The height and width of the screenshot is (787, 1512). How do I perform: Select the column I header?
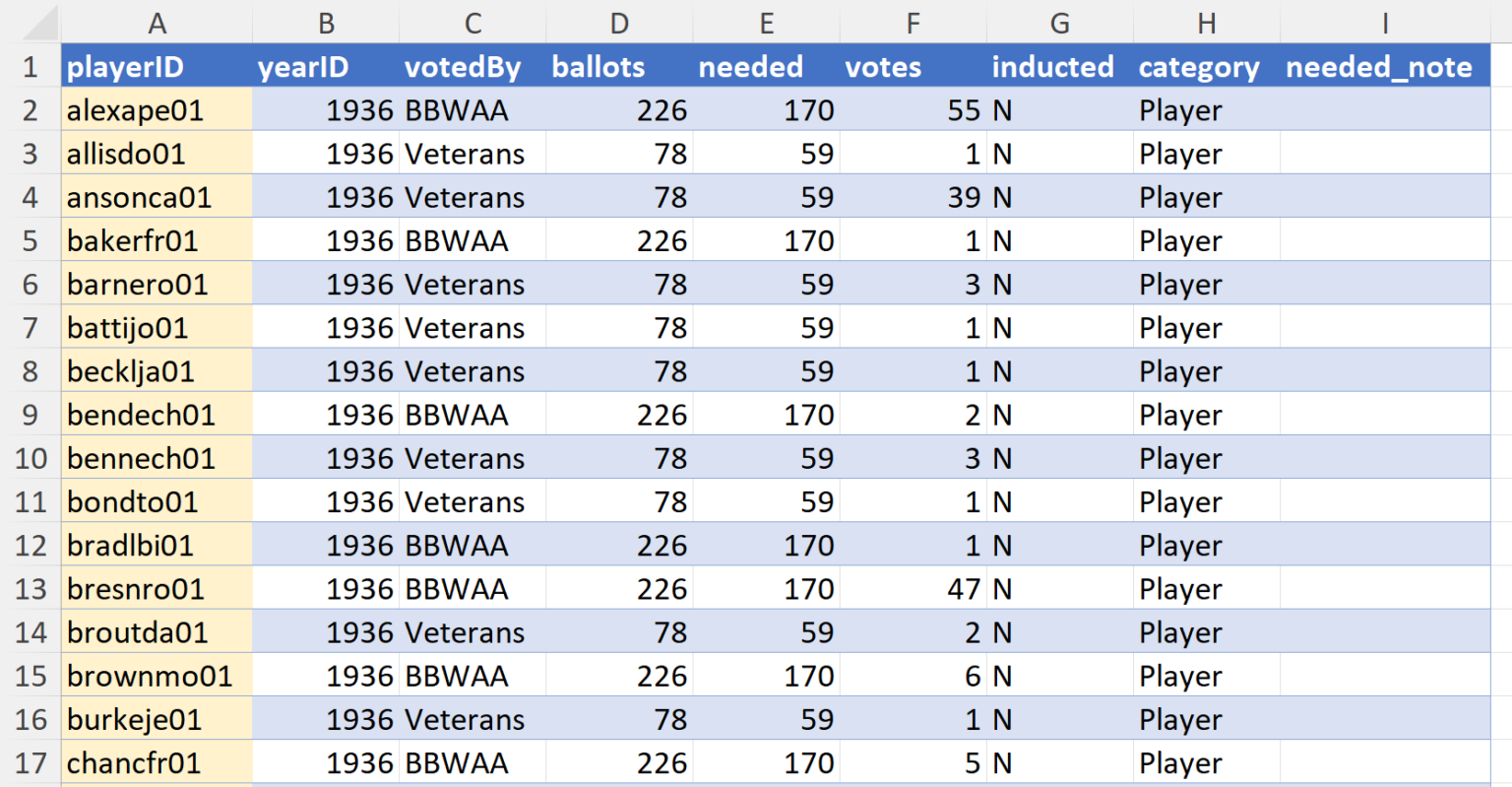pyautogui.click(x=1384, y=23)
